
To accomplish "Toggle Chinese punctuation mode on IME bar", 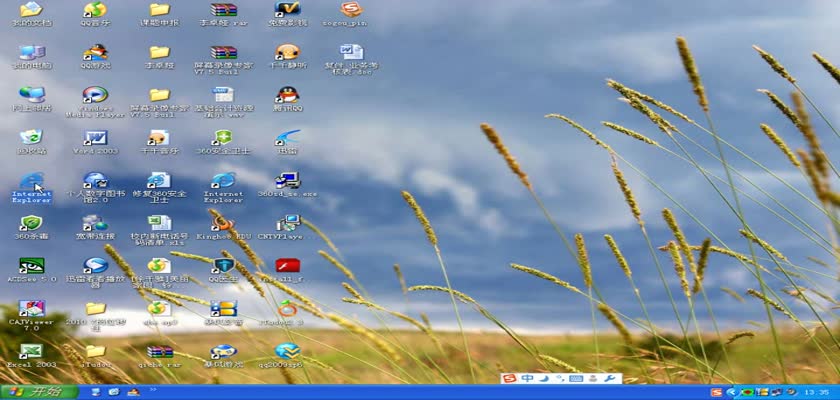I will click(560, 379).
